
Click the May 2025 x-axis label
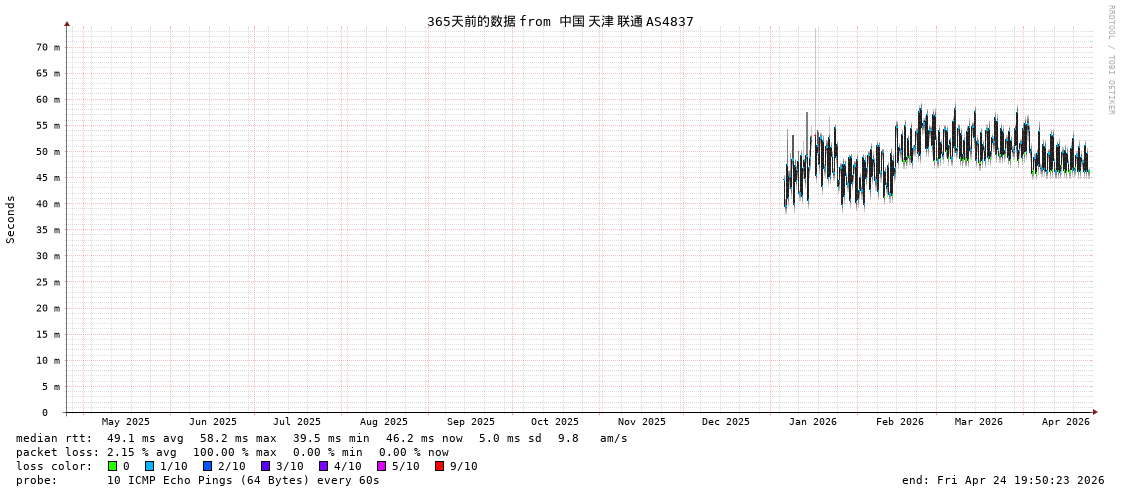[x=125, y=422]
